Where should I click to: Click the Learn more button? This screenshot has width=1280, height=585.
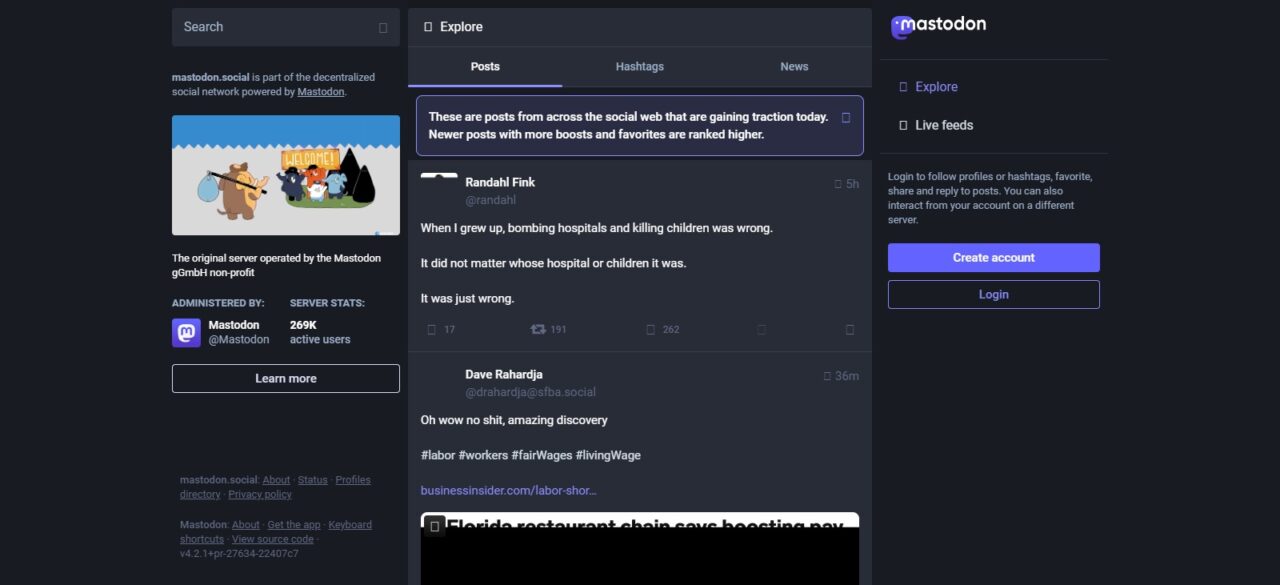click(x=286, y=379)
